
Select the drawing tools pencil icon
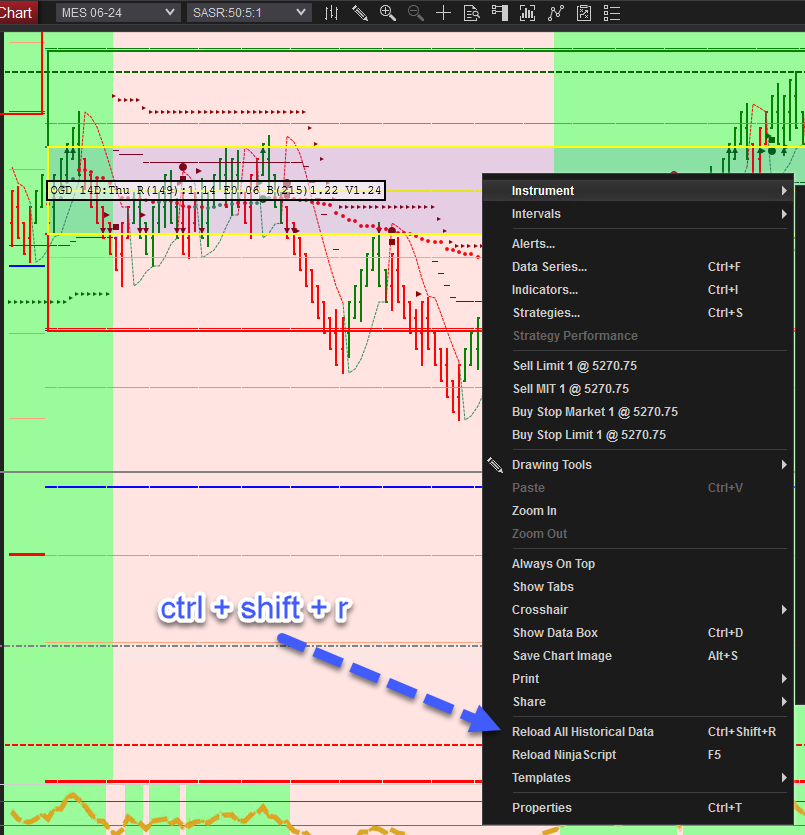pos(360,13)
